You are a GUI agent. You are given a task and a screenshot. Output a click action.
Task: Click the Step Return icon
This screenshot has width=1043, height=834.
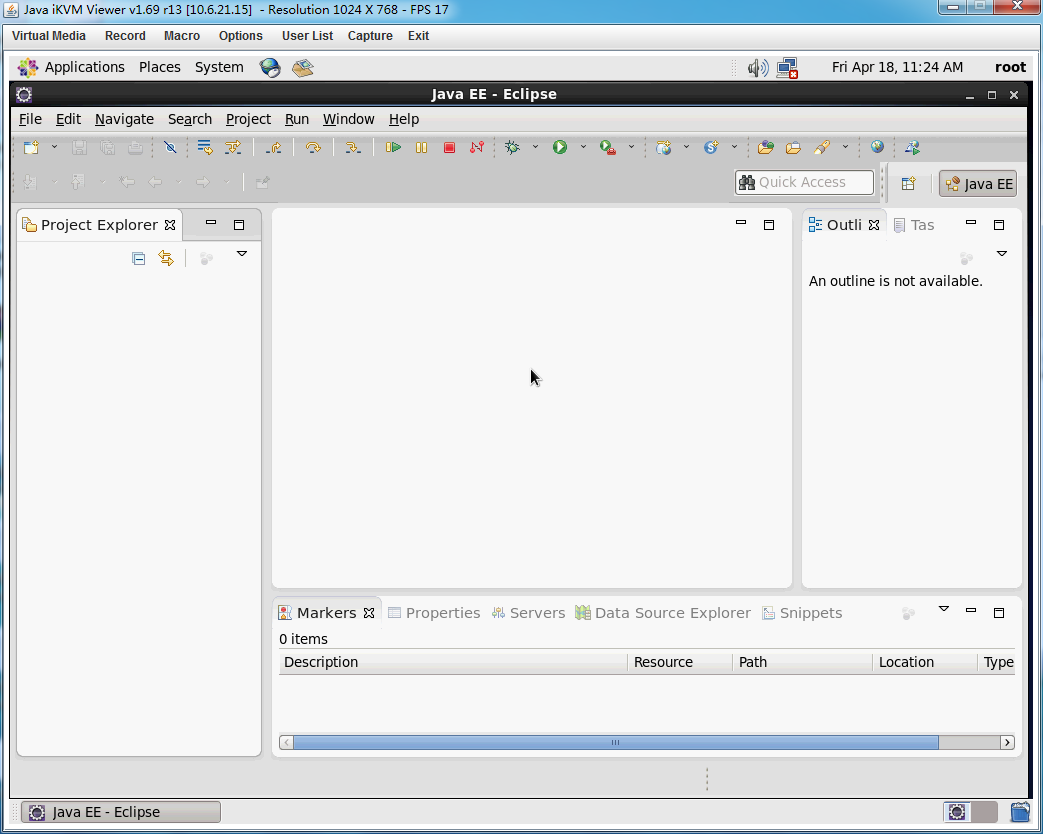point(273,148)
